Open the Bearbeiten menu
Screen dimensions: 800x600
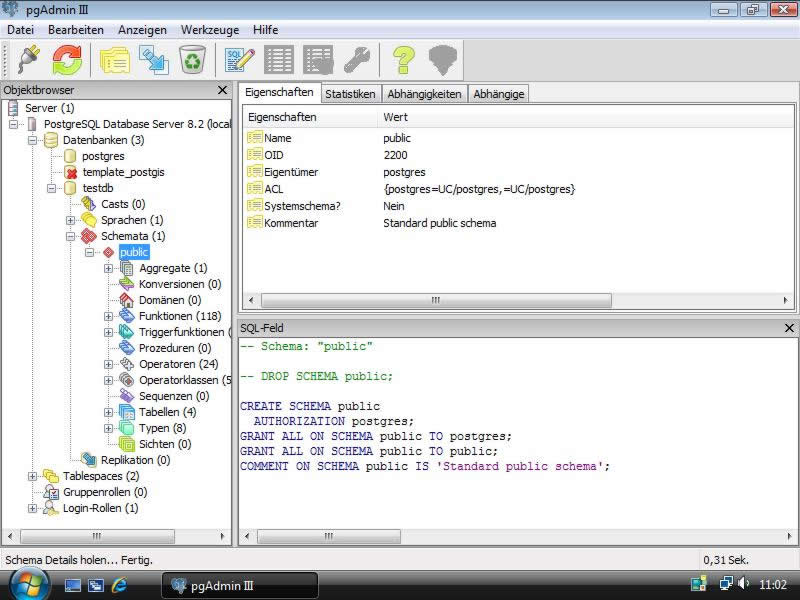coord(76,30)
